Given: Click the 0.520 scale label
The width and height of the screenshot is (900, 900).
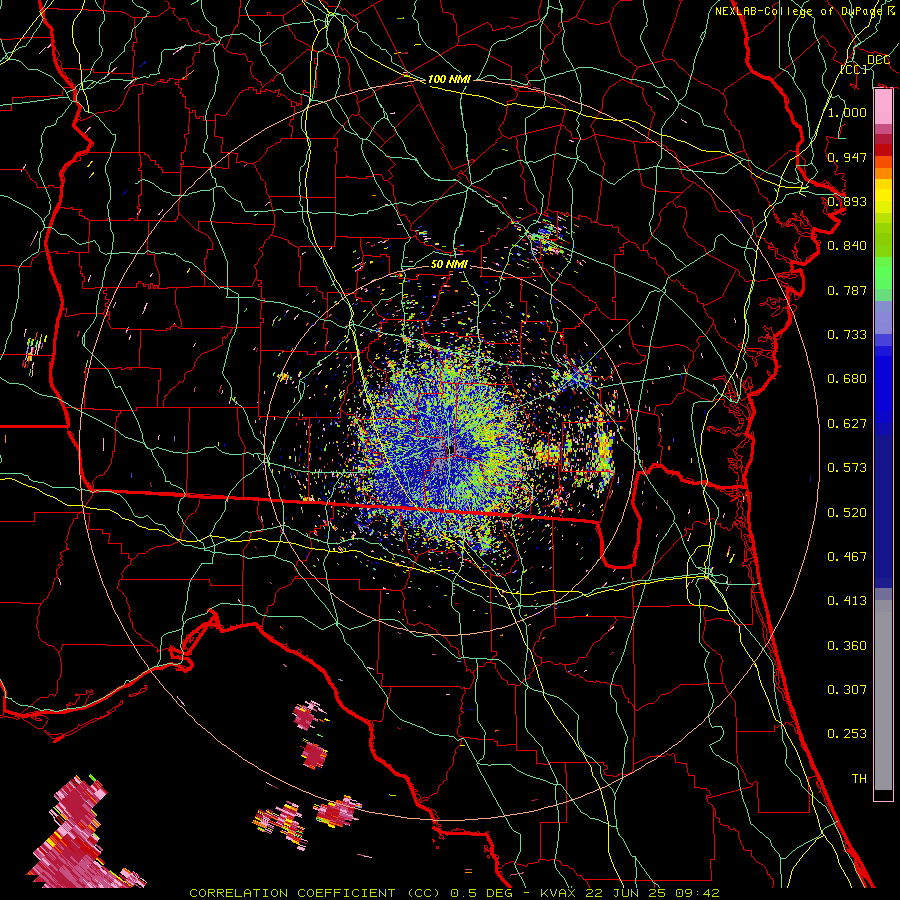Looking at the screenshot, I should click(x=847, y=513).
